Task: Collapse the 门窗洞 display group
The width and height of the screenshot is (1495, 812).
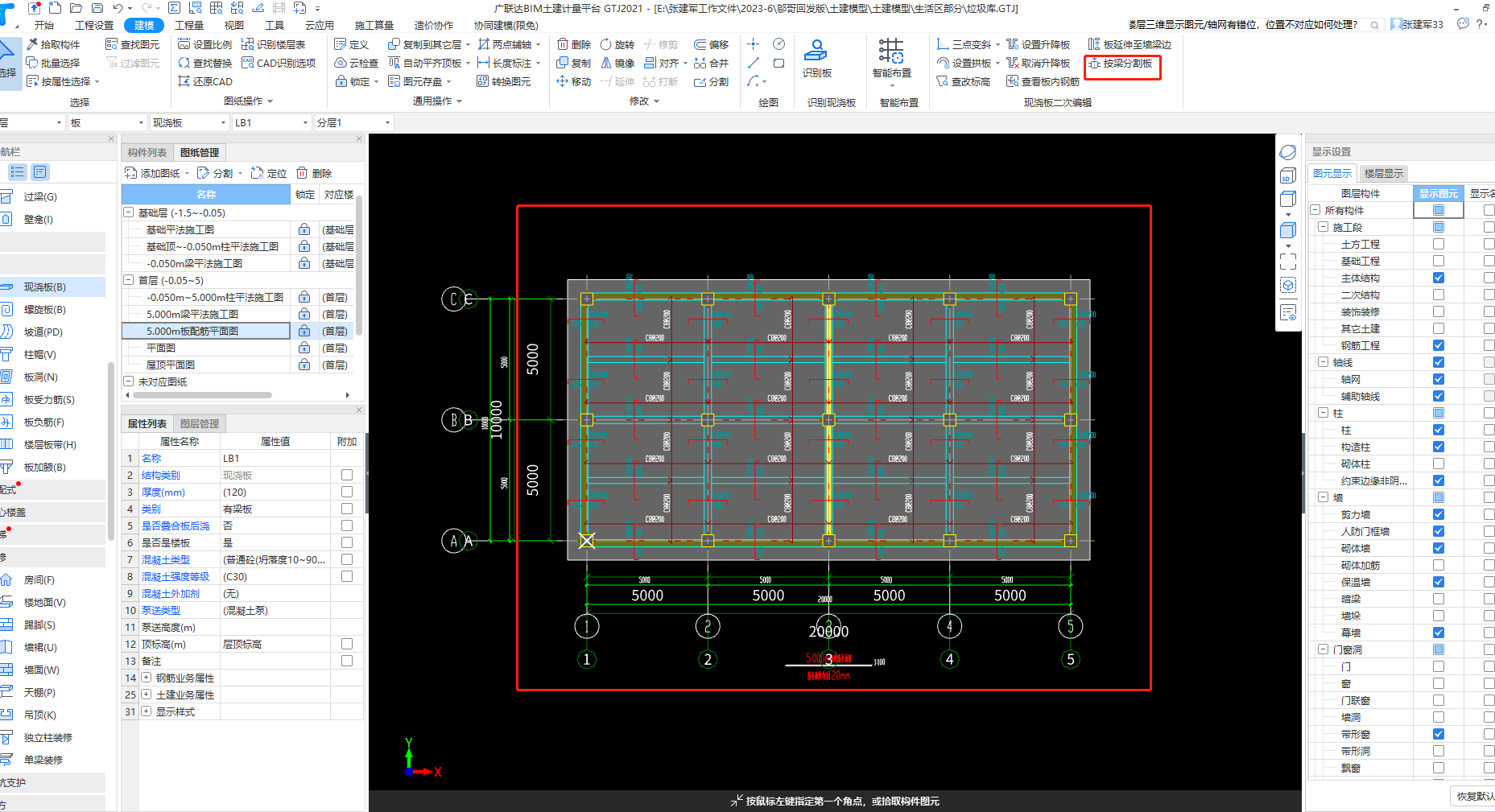Action: click(x=1323, y=649)
